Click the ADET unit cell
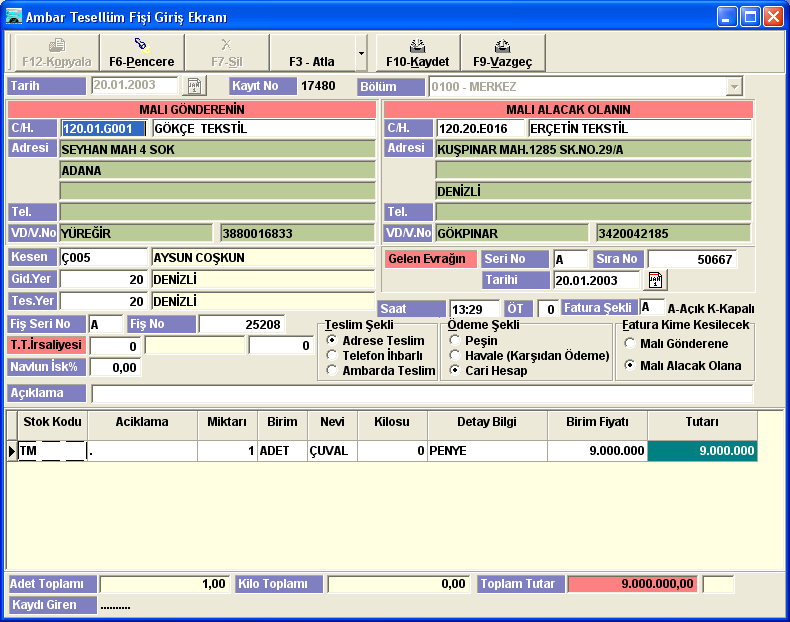The image size is (790, 622). [282, 451]
